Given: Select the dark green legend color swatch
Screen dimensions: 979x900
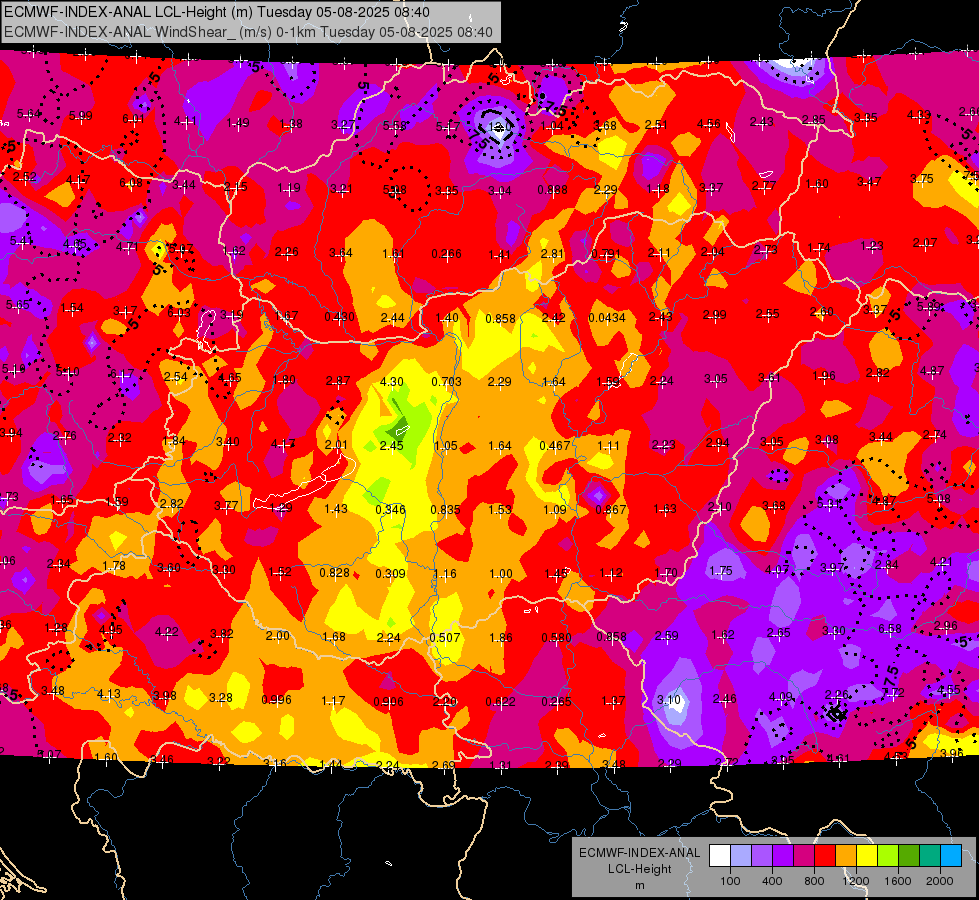Looking at the screenshot, I should [x=908, y=855].
